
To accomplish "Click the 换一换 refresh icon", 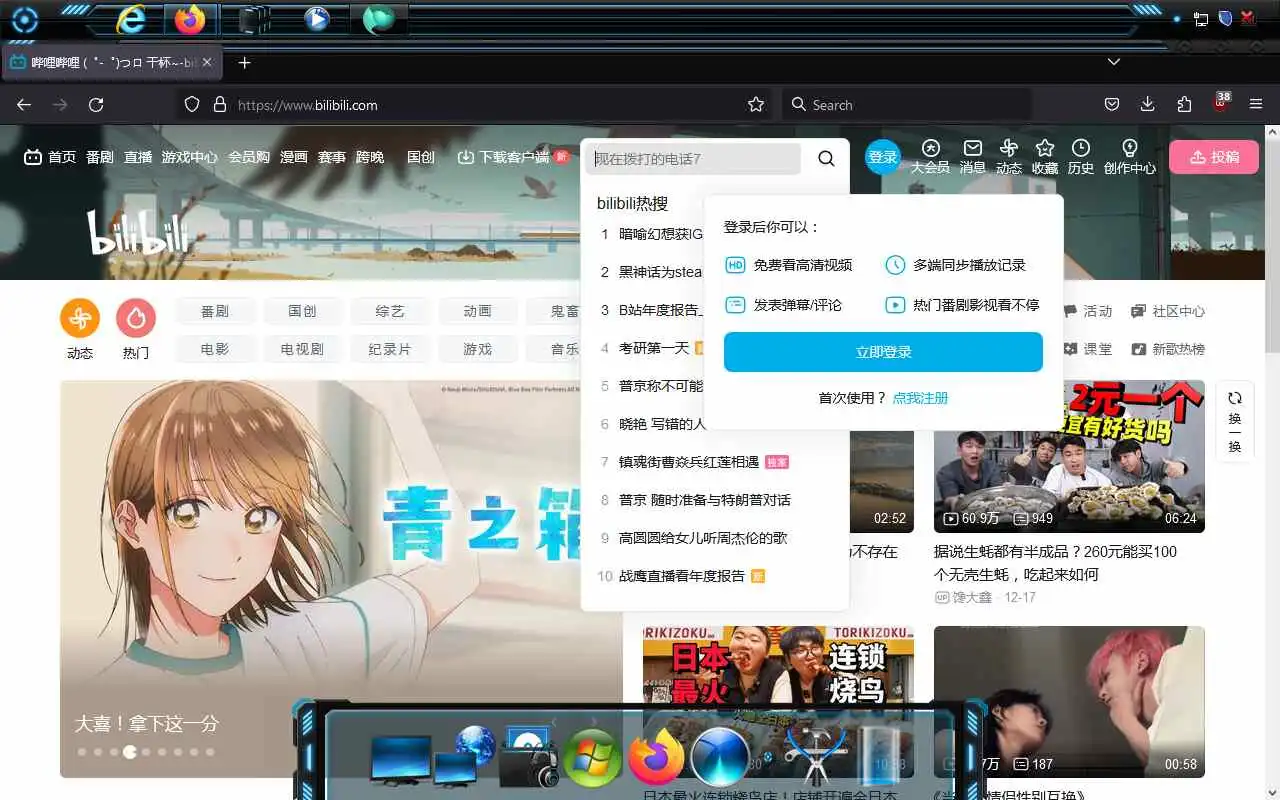I will 1235,398.
